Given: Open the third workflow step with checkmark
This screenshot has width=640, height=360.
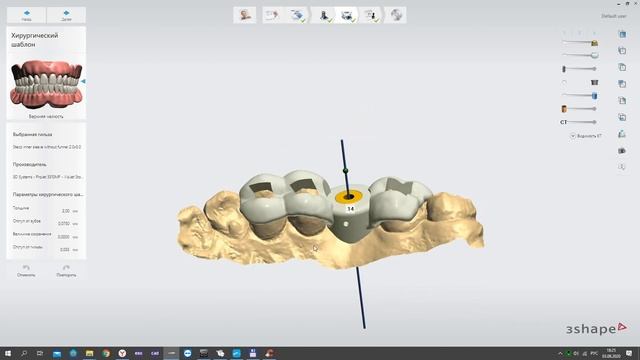Looking at the screenshot, I should (x=298, y=15).
